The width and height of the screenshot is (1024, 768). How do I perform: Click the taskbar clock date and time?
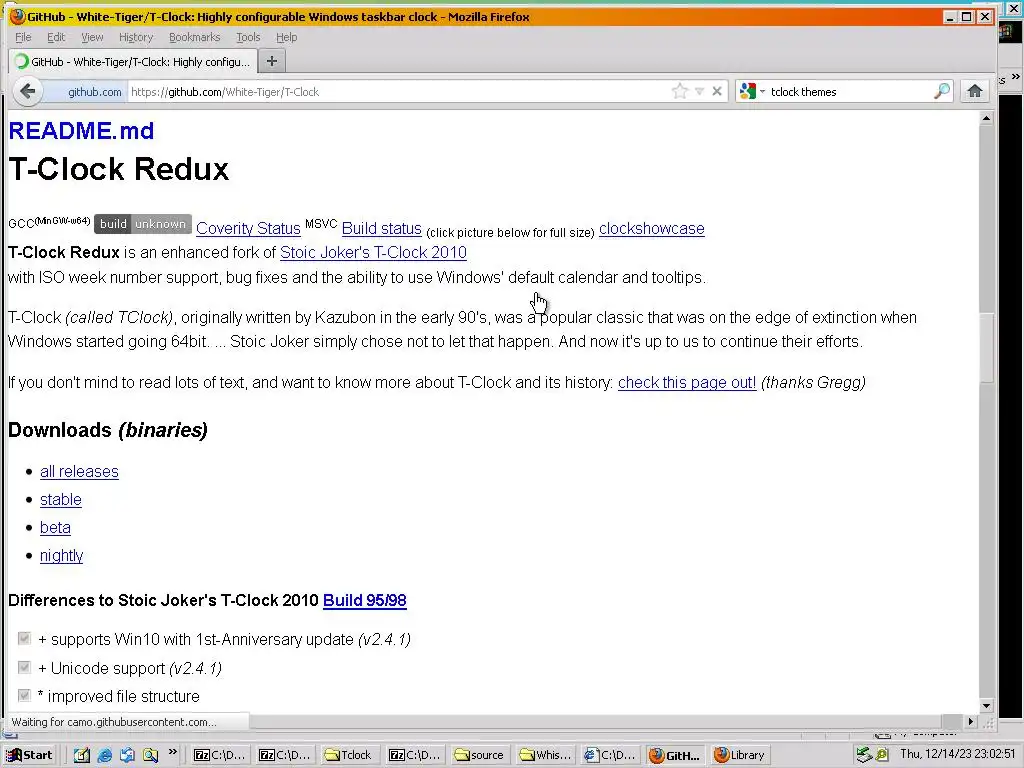click(x=958, y=754)
